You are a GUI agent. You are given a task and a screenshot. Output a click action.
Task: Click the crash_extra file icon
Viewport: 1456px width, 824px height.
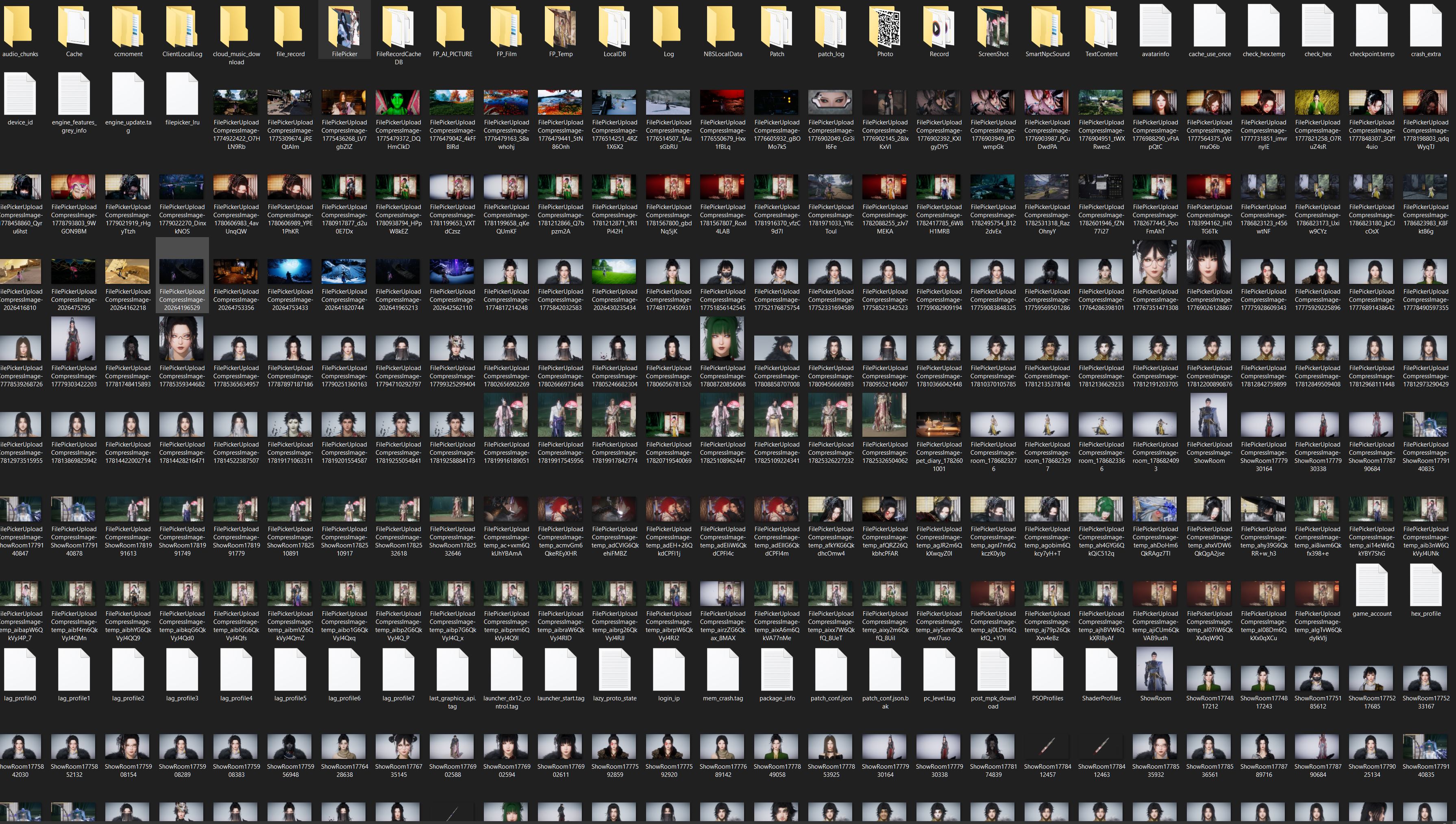point(1426,25)
